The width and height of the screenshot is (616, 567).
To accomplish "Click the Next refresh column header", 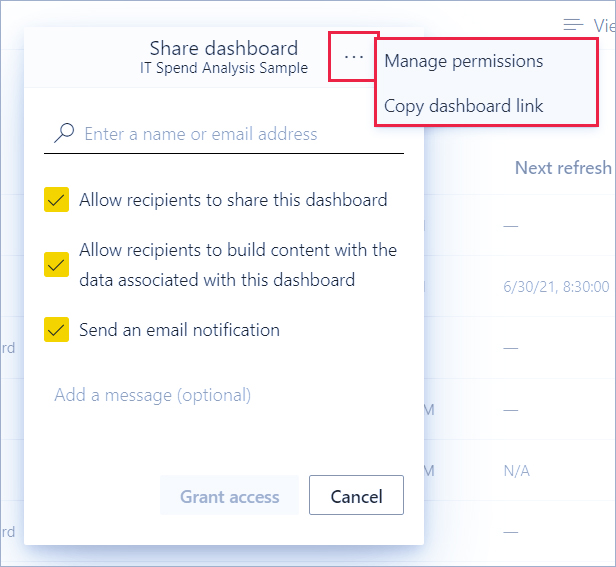I will click(563, 168).
